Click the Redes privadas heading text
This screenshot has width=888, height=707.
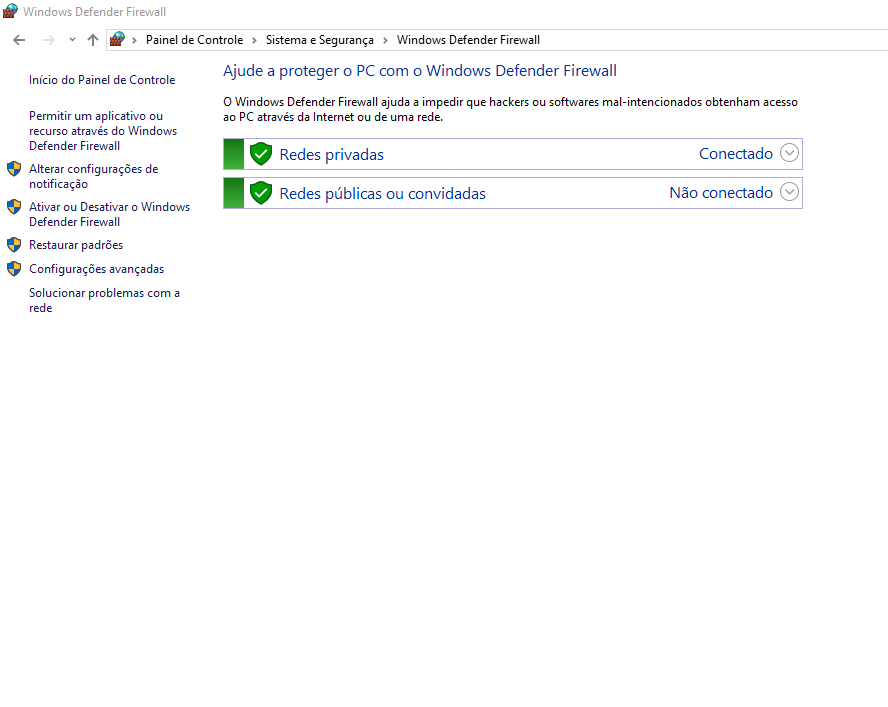tap(331, 154)
